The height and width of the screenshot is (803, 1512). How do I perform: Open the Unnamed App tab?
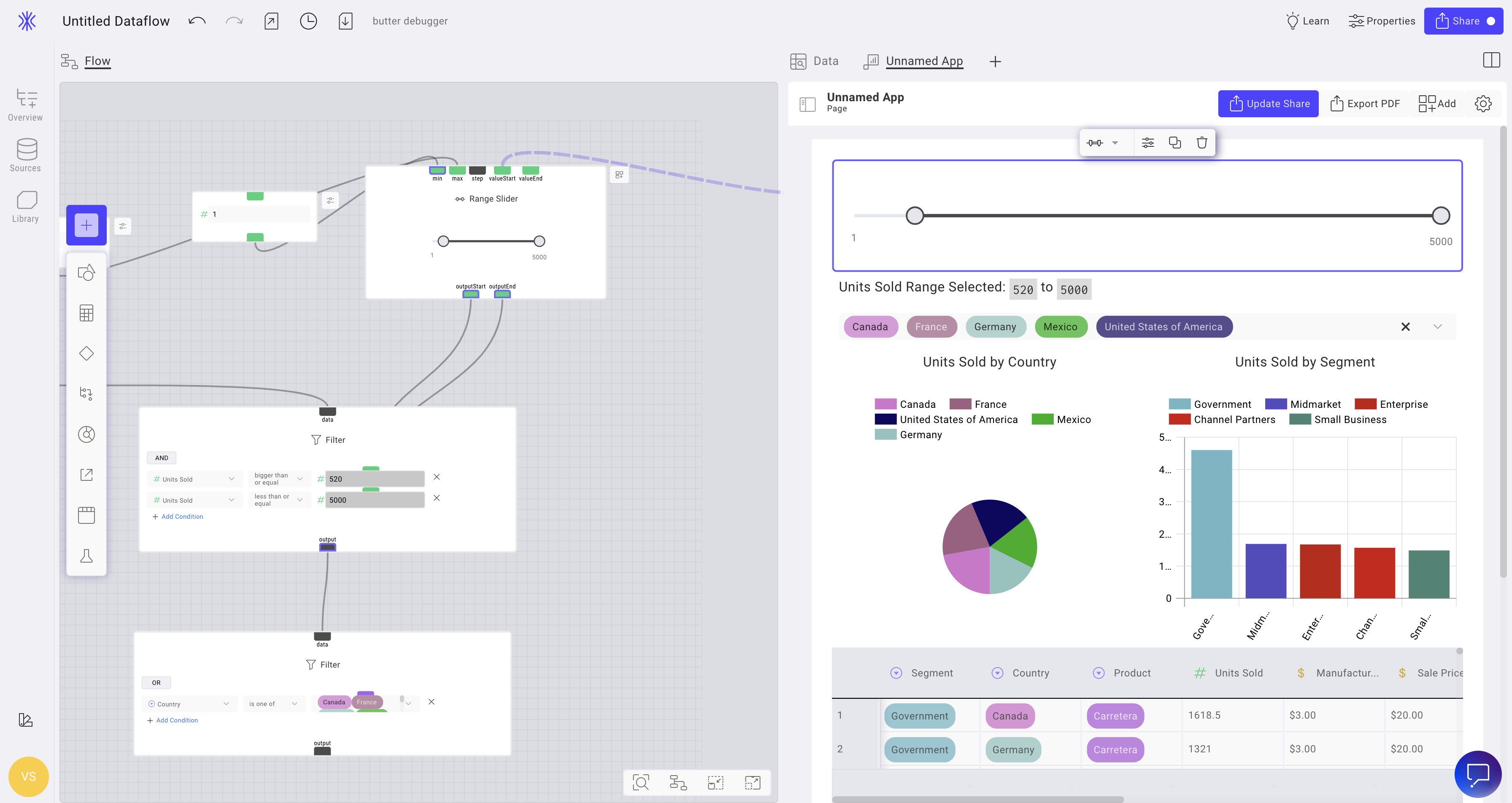(924, 60)
